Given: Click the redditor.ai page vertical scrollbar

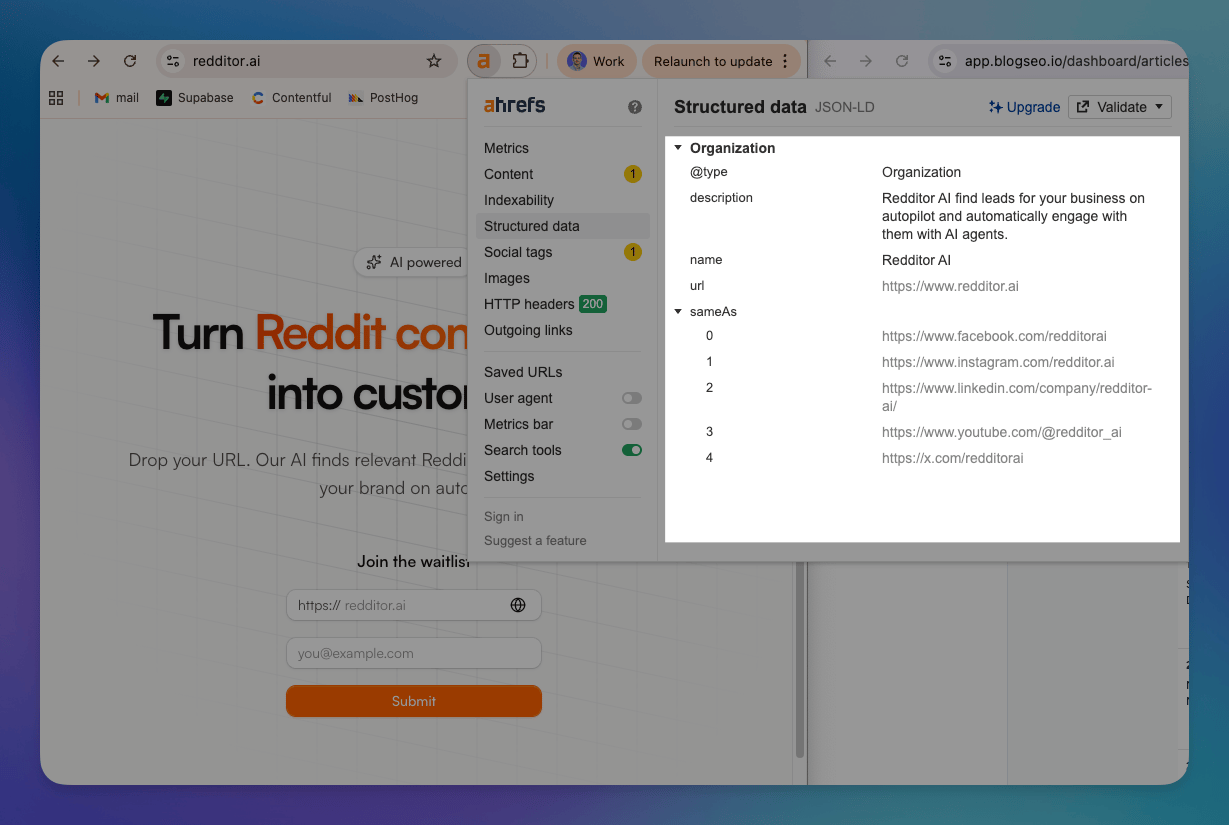Looking at the screenshot, I should pos(800,660).
